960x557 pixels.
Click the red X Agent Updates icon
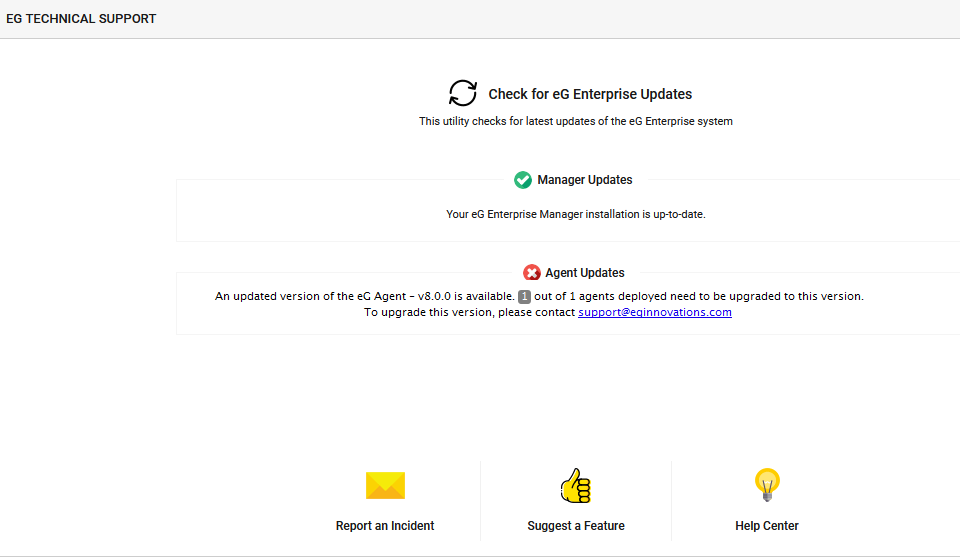click(x=532, y=273)
